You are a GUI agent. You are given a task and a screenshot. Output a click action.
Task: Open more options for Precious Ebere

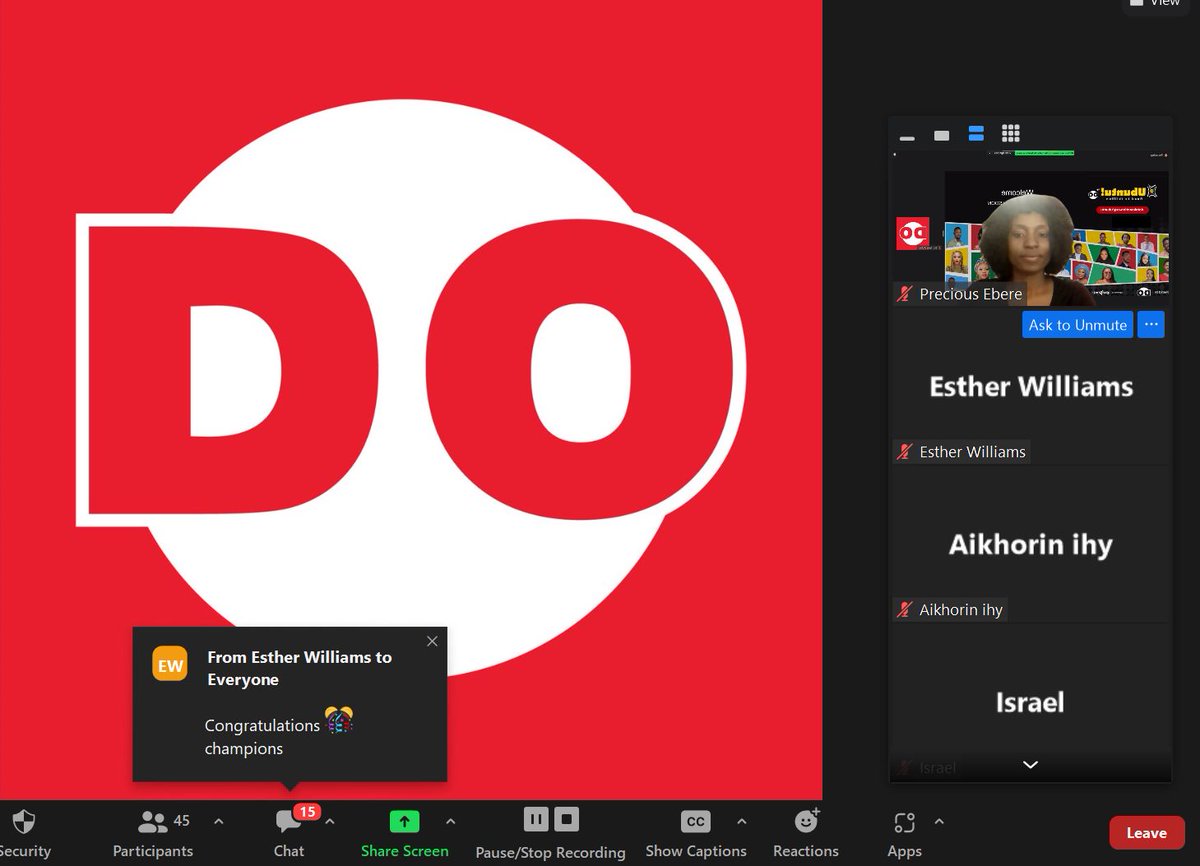click(x=1151, y=325)
